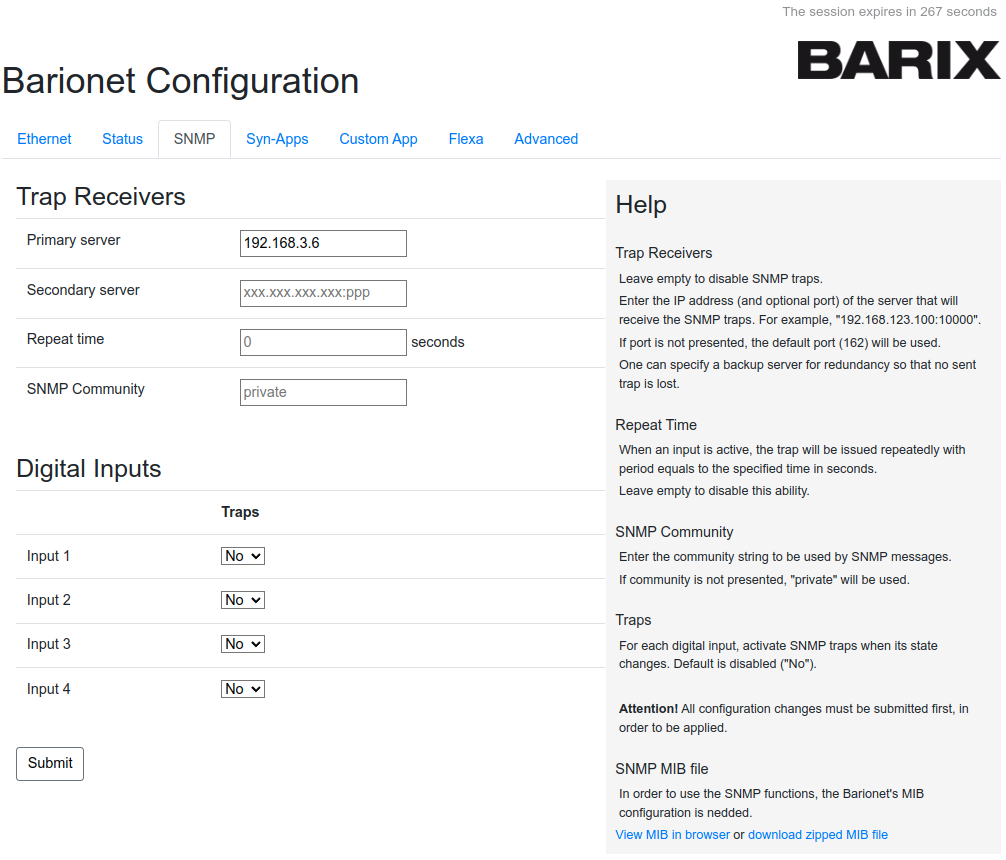The height and width of the screenshot is (860, 1006).
Task: Switch to the Syn-Apps tab
Action: tap(277, 139)
